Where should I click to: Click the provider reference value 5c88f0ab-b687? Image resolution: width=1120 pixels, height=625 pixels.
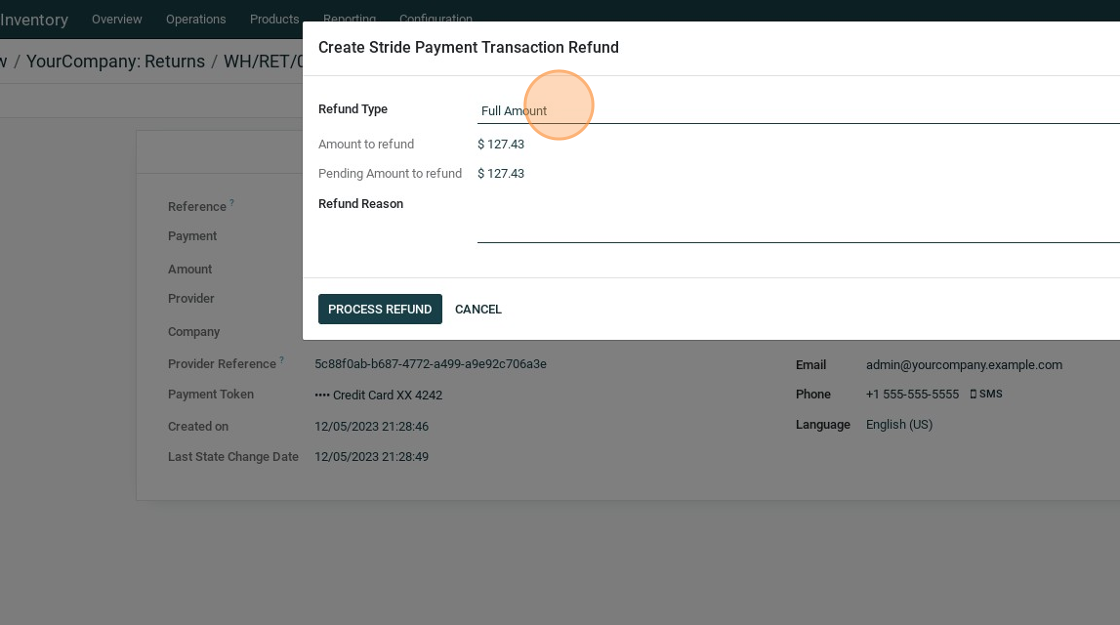[430, 364]
